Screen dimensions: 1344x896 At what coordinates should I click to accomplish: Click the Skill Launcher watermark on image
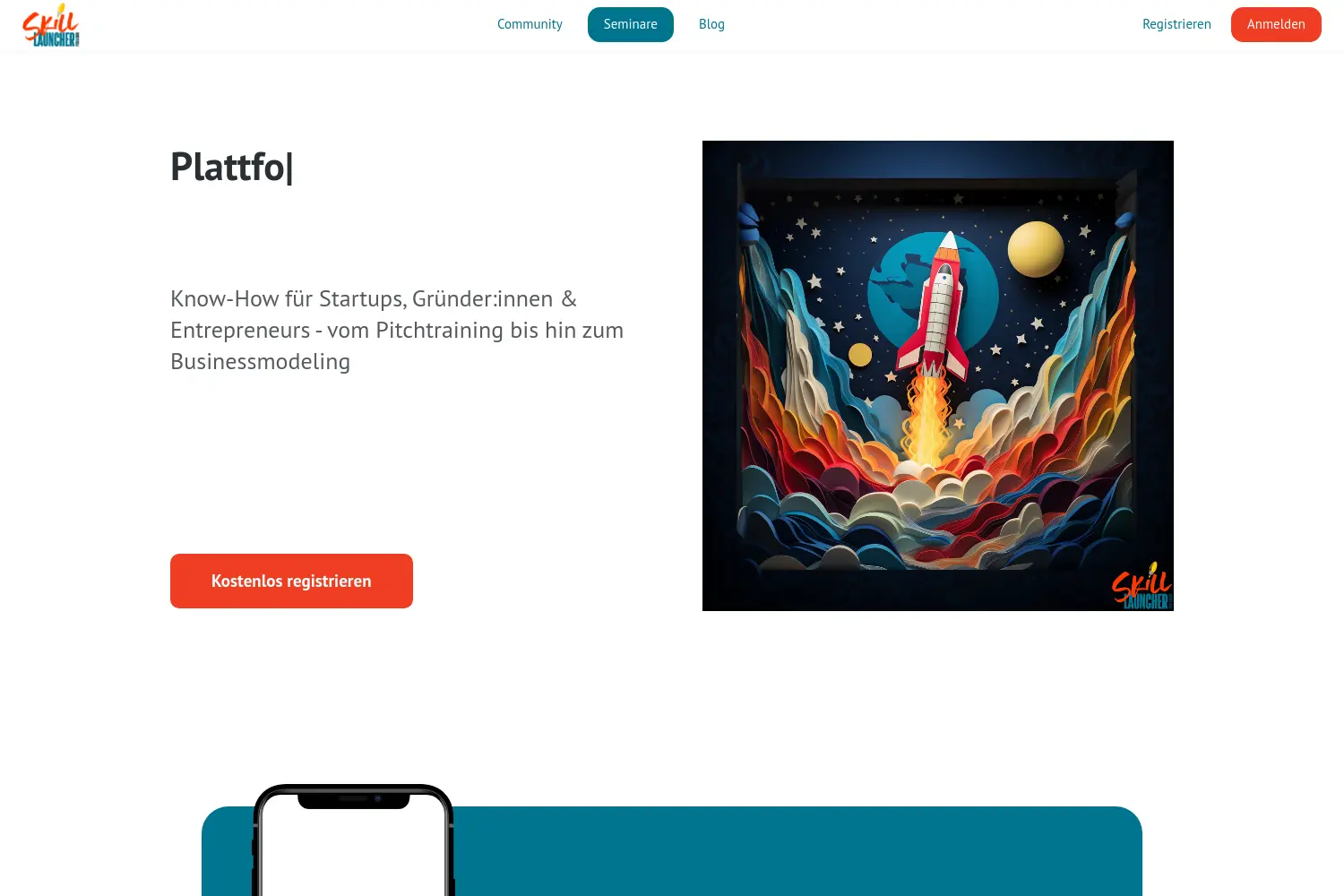point(1142,585)
